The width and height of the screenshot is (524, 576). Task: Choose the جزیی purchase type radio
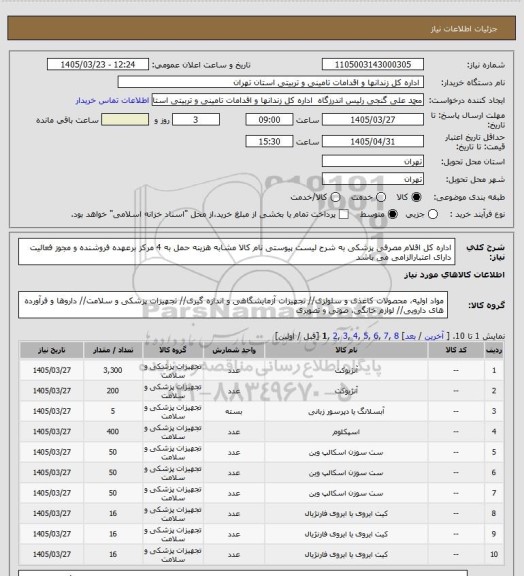[x=433, y=214]
